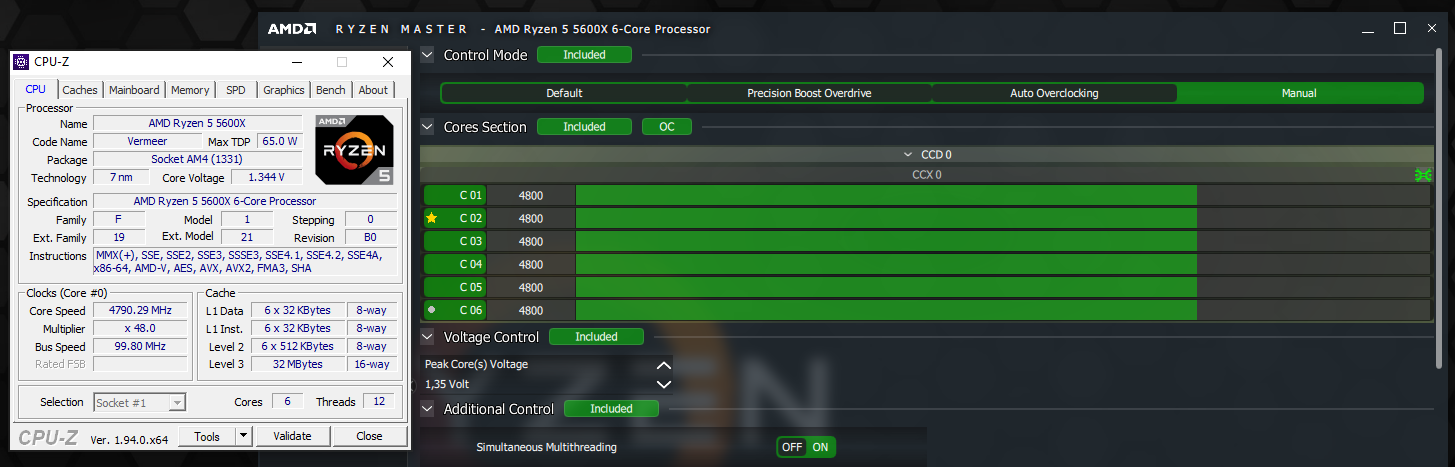Close the CPU-Z window with X
Screen dimensions: 1455x467
(388, 62)
